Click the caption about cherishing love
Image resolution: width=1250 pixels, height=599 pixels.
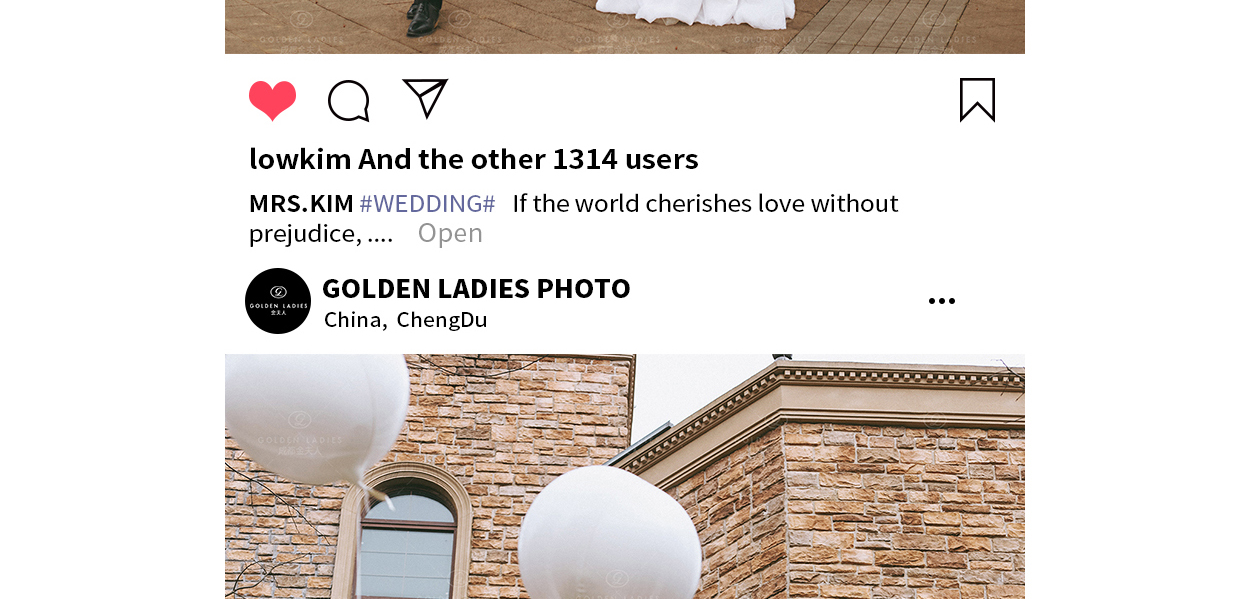pos(574,218)
